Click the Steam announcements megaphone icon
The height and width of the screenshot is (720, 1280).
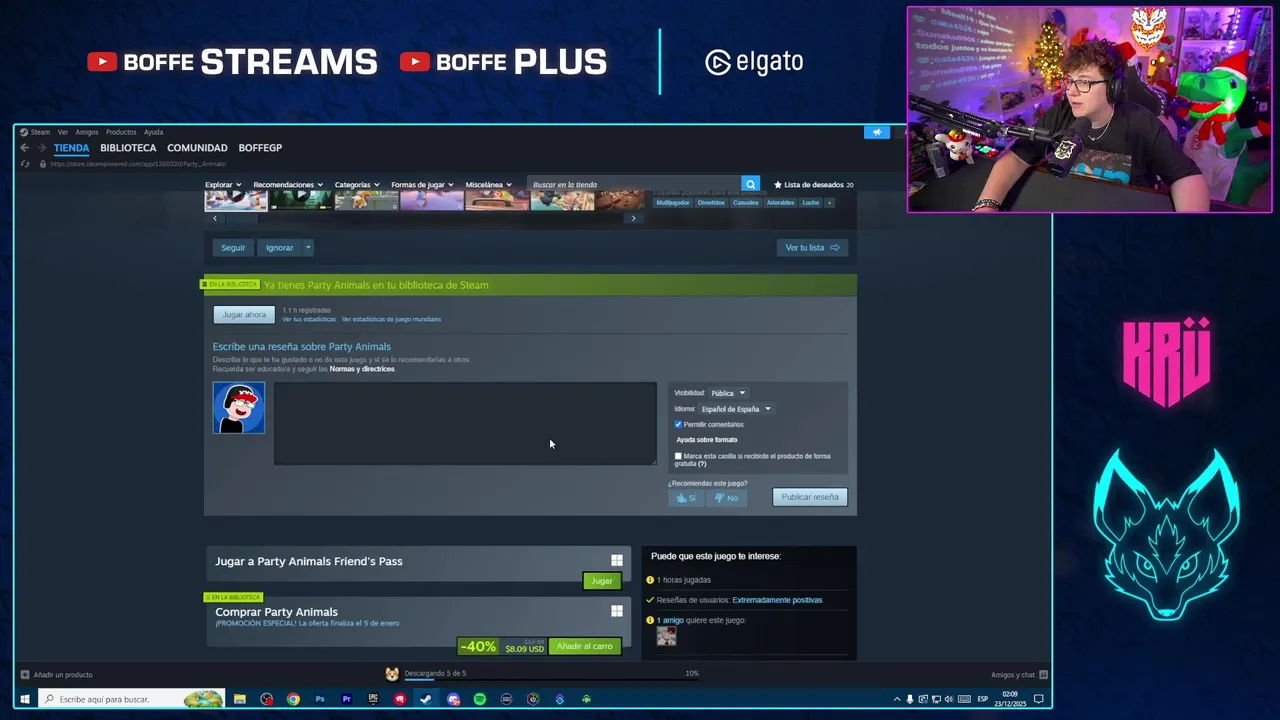coord(877,132)
